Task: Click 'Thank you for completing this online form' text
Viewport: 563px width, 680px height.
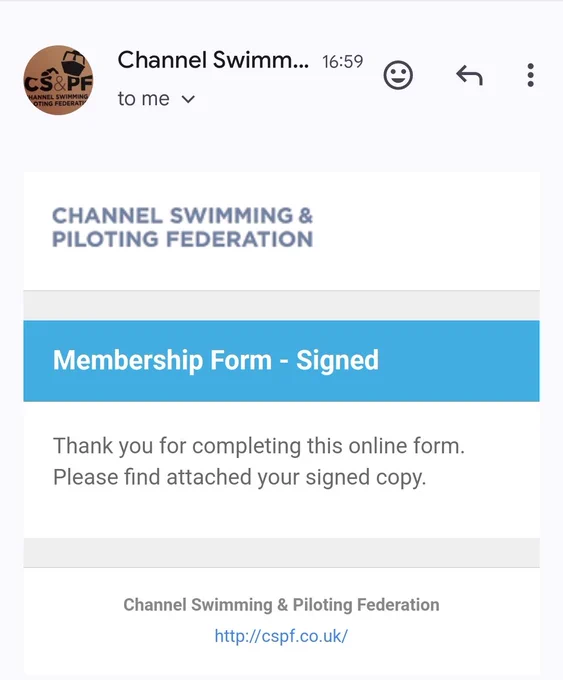Action: click(259, 446)
